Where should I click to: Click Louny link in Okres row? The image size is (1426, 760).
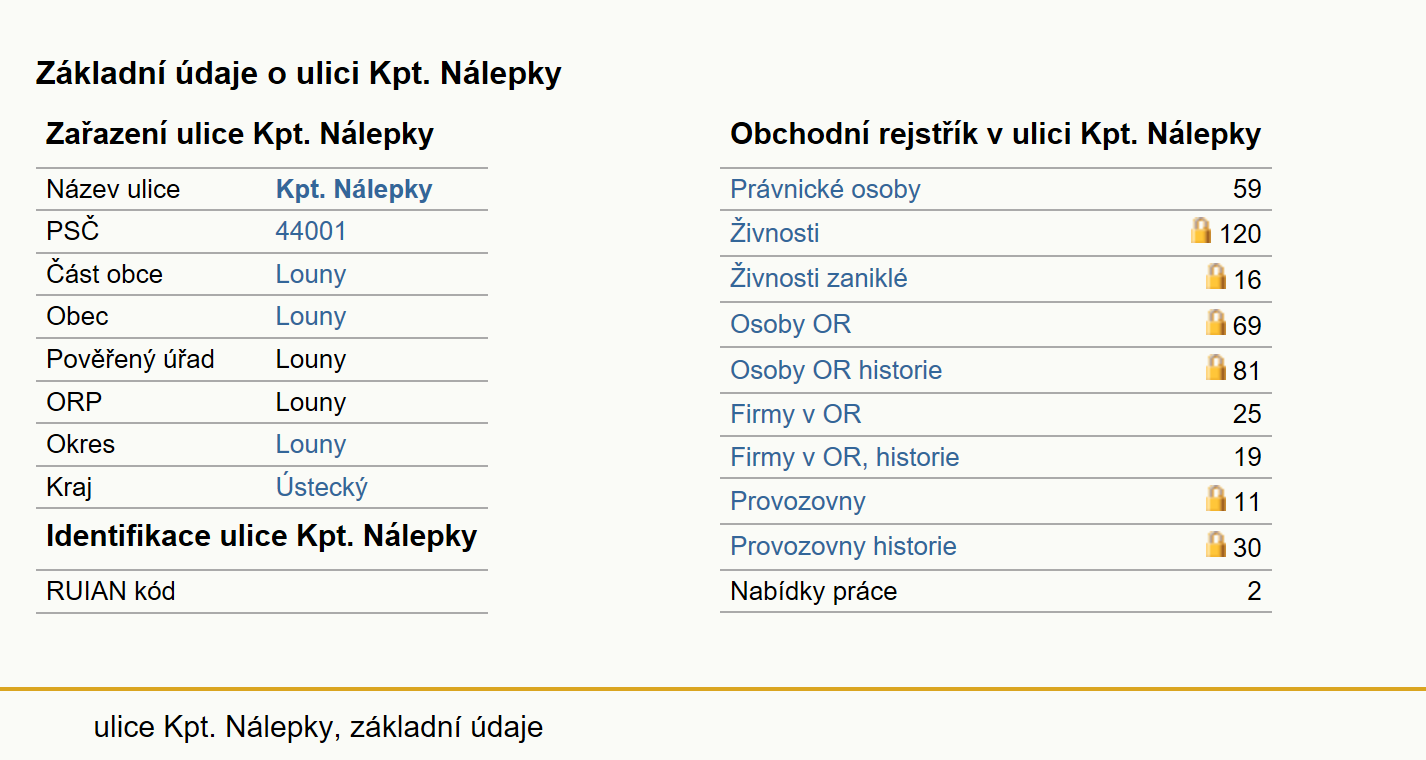pyautogui.click(x=311, y=444)
